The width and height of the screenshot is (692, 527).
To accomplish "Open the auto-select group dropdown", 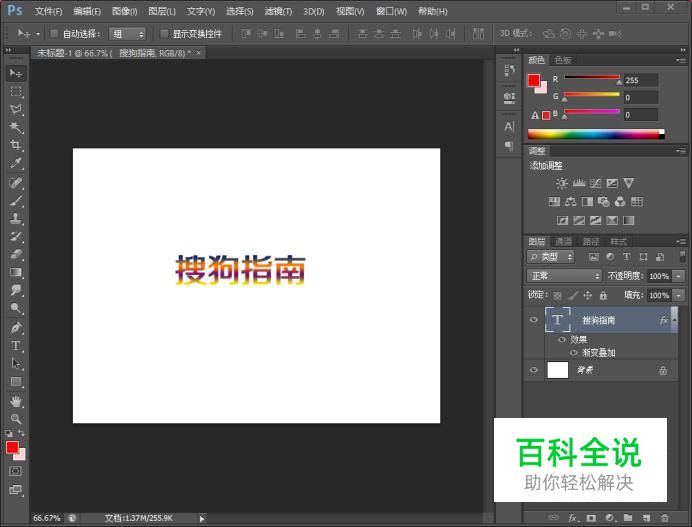I will (128, 34).
